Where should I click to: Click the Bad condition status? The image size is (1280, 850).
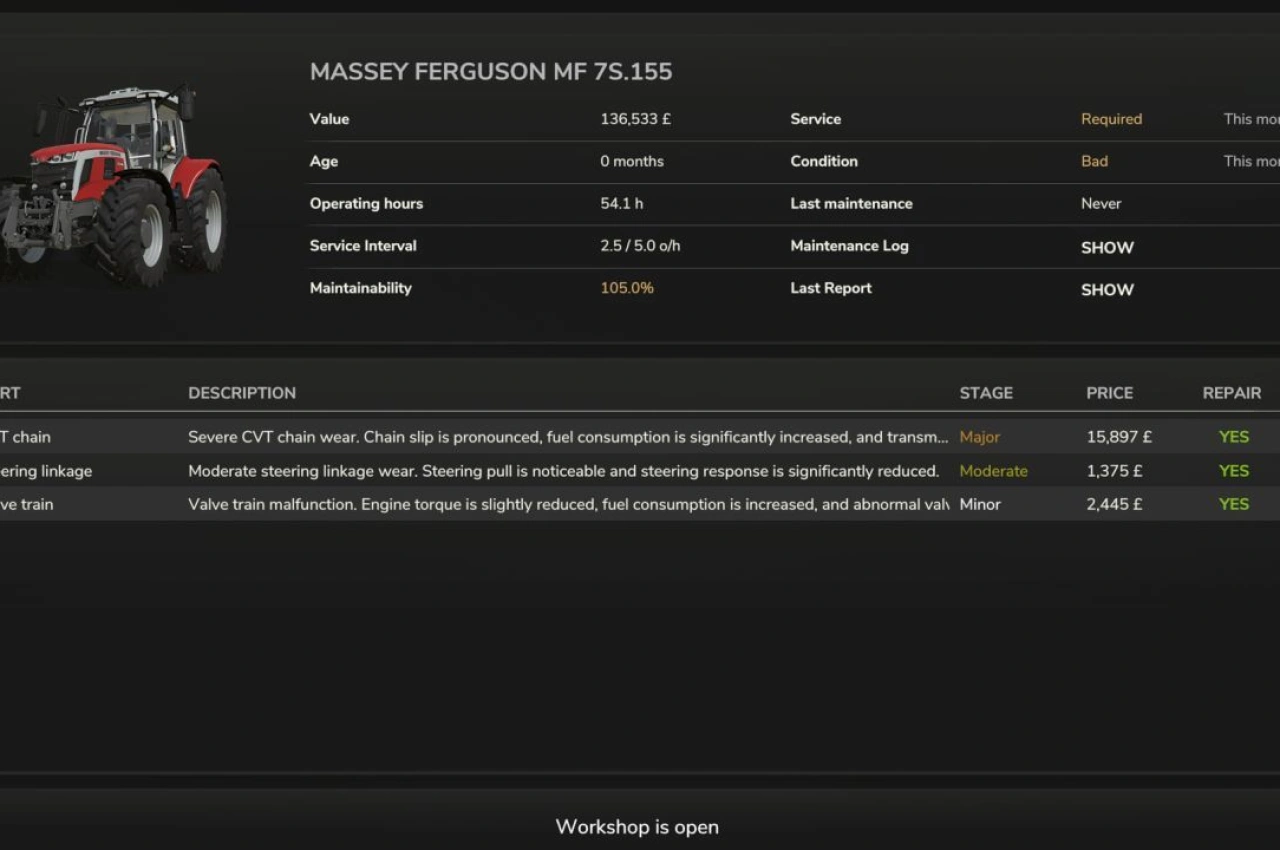tap(1094, 161)
